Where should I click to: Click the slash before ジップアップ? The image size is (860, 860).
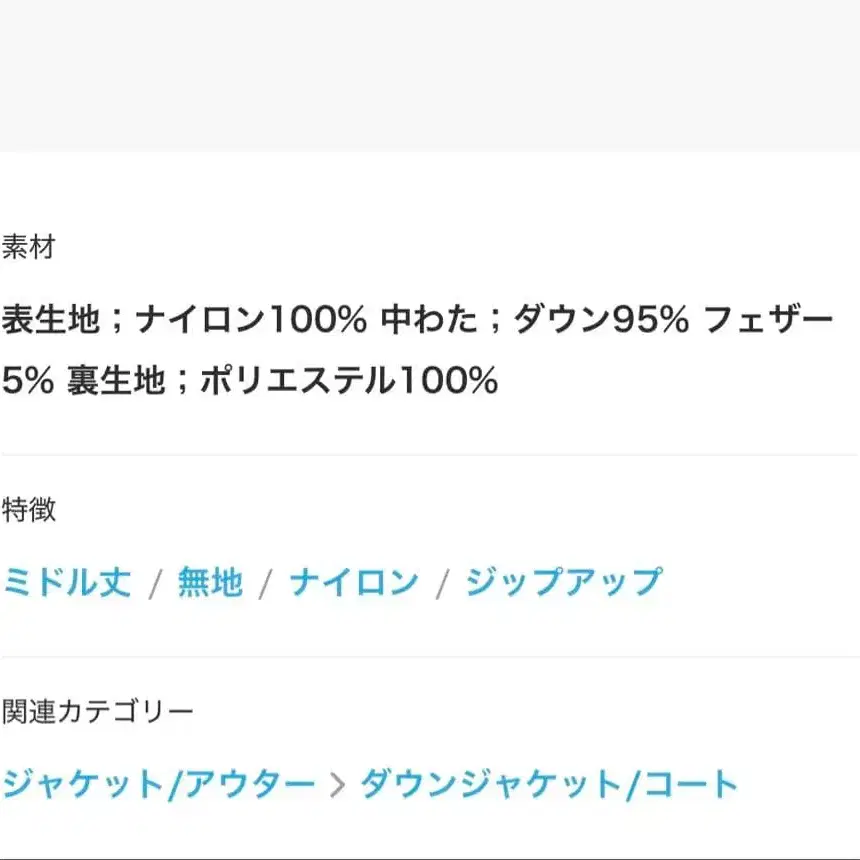[x=441, y=584]
